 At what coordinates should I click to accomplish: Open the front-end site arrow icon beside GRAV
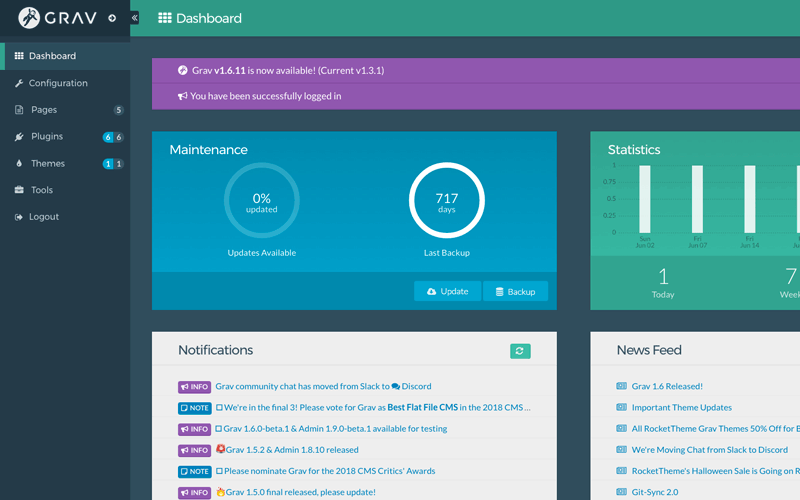112,18
